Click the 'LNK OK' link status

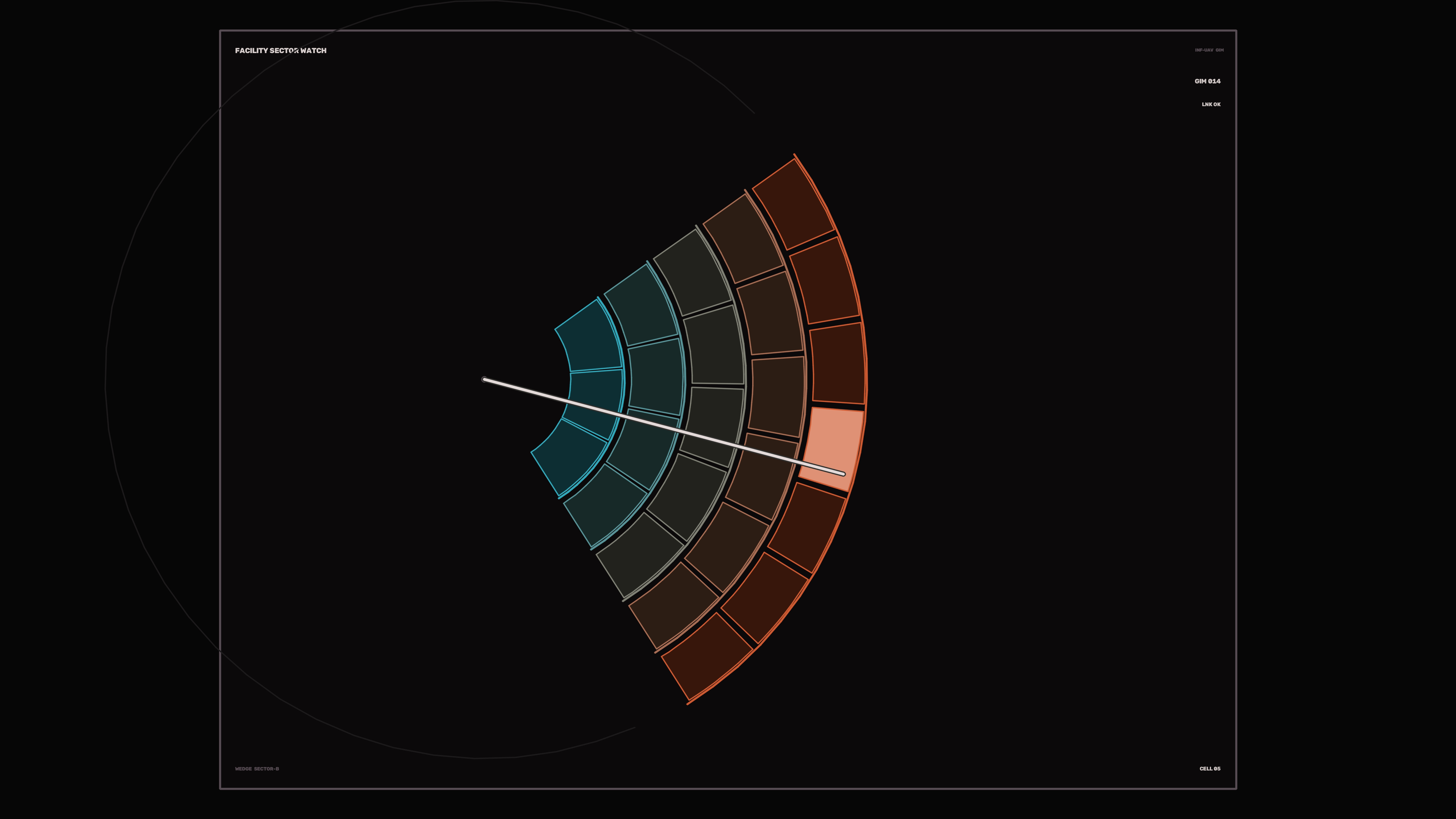pos(1211,104)
